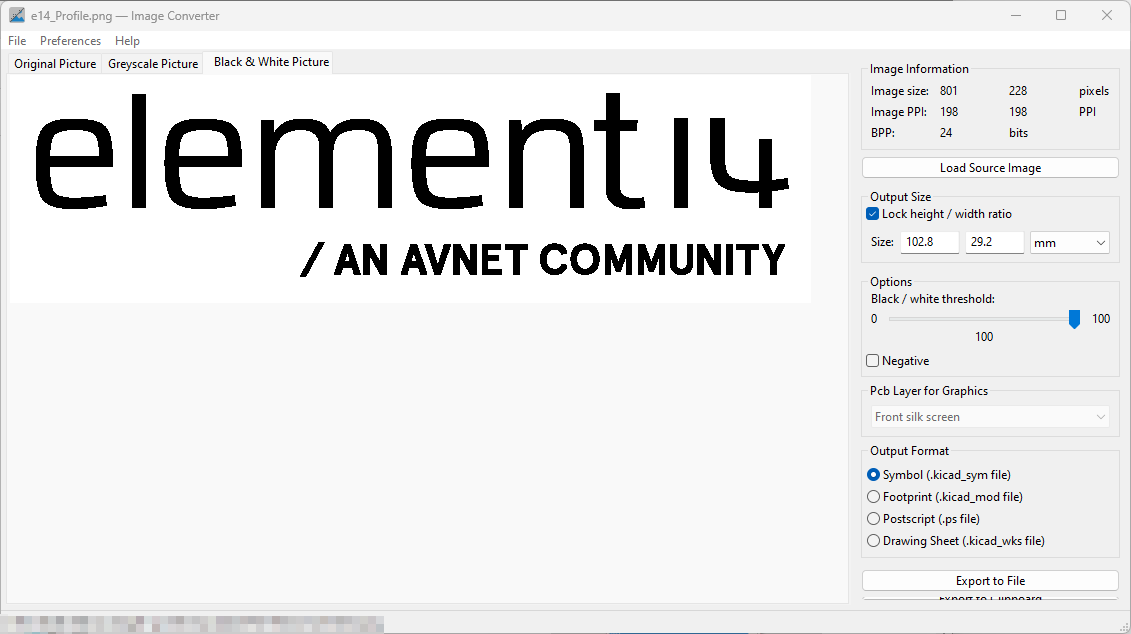Switch to the Greyscale Picture tab
1131x634 pixels.
coord(153,63)
